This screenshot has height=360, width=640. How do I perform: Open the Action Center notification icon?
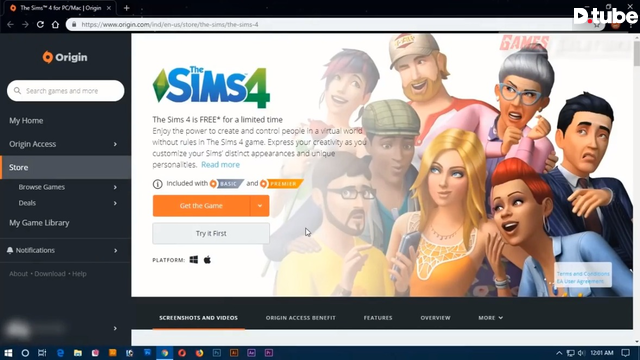626,353
